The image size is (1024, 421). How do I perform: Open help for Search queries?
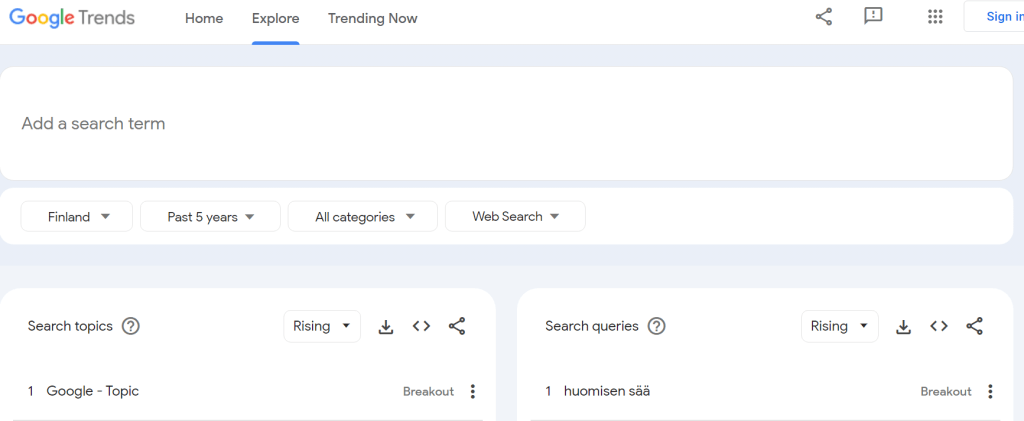tap(656, 326)
